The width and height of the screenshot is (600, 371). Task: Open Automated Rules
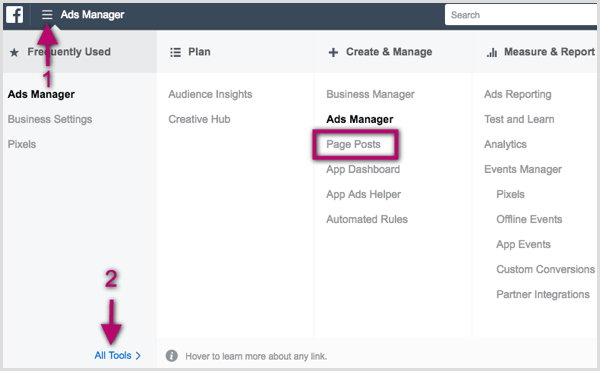pos(367,219)
